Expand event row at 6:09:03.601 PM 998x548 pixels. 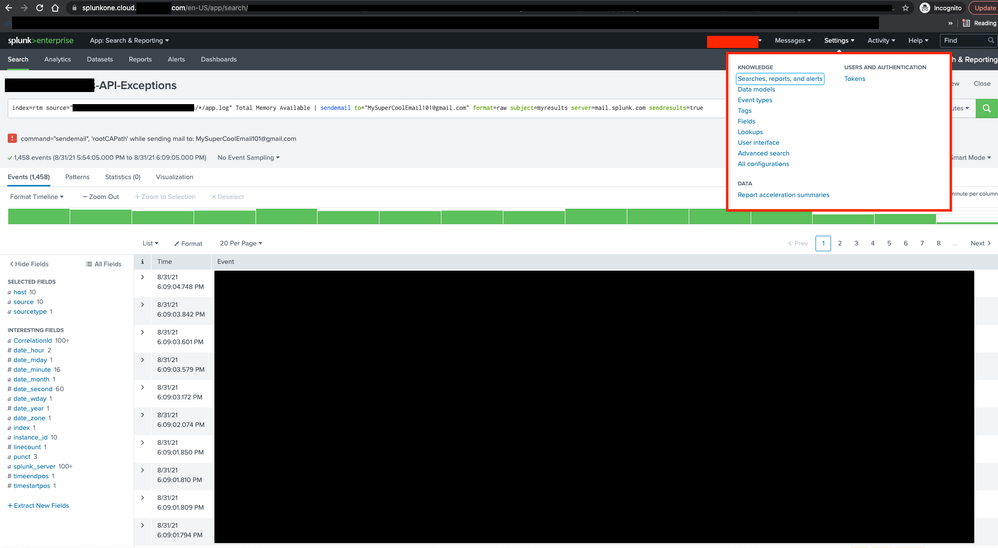(143, 332)
